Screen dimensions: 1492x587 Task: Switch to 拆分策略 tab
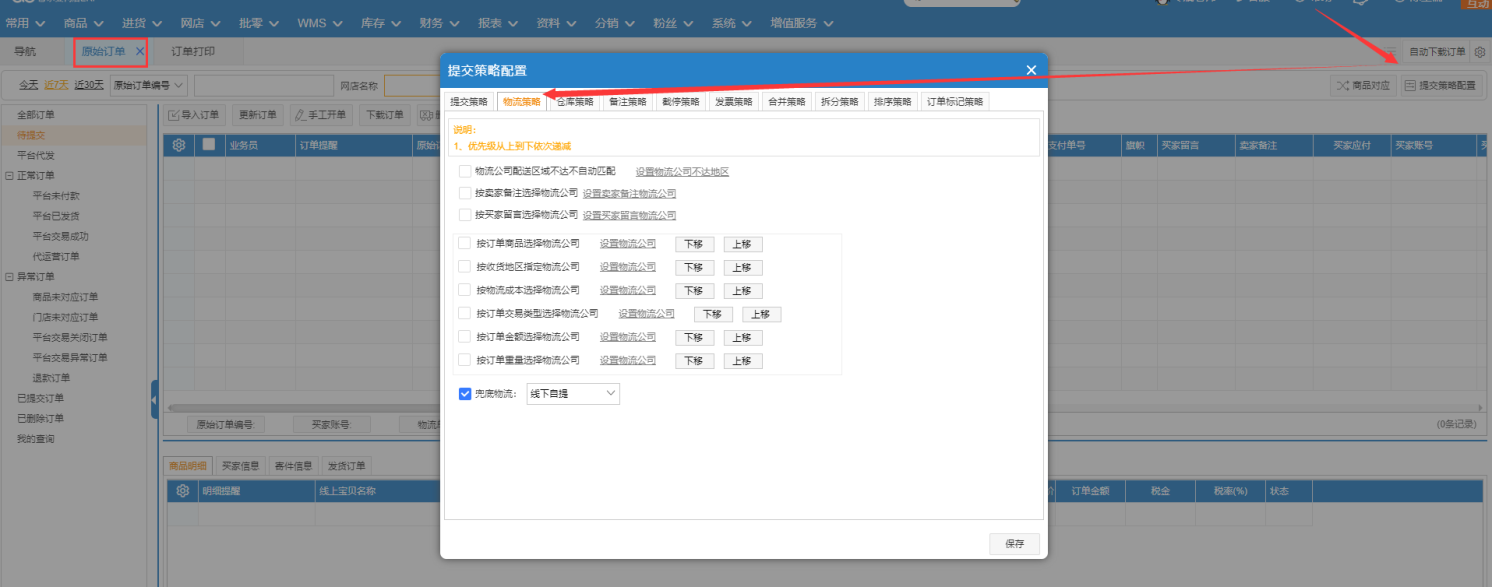[840, 101]
